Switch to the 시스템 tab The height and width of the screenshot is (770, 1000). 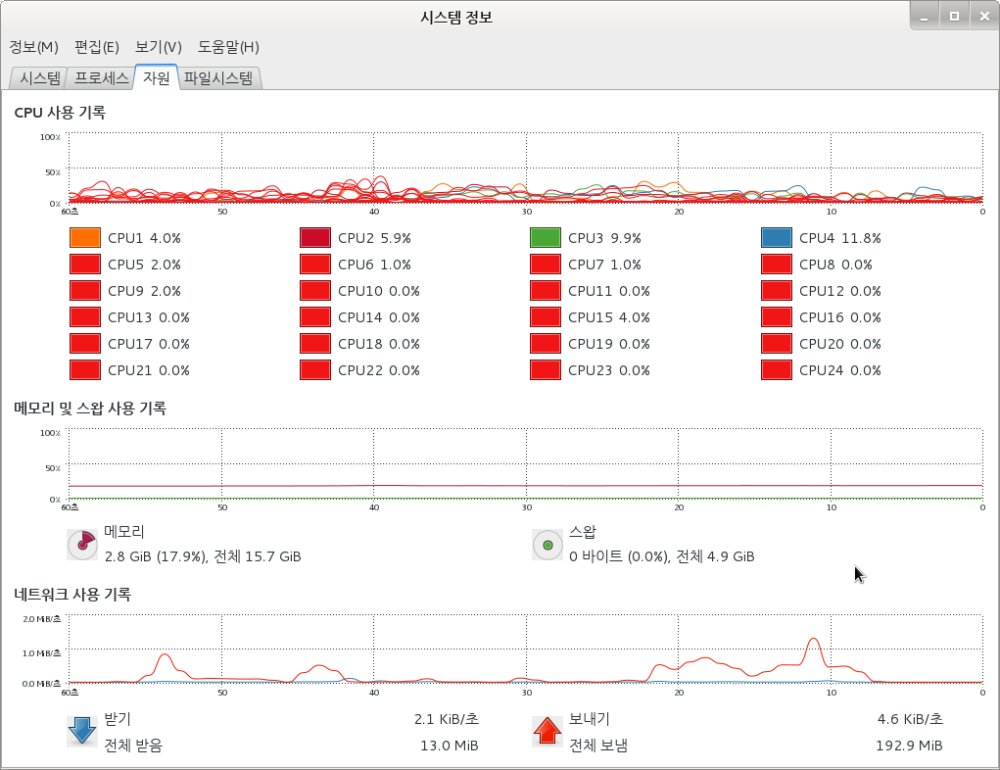click(40, 78)
